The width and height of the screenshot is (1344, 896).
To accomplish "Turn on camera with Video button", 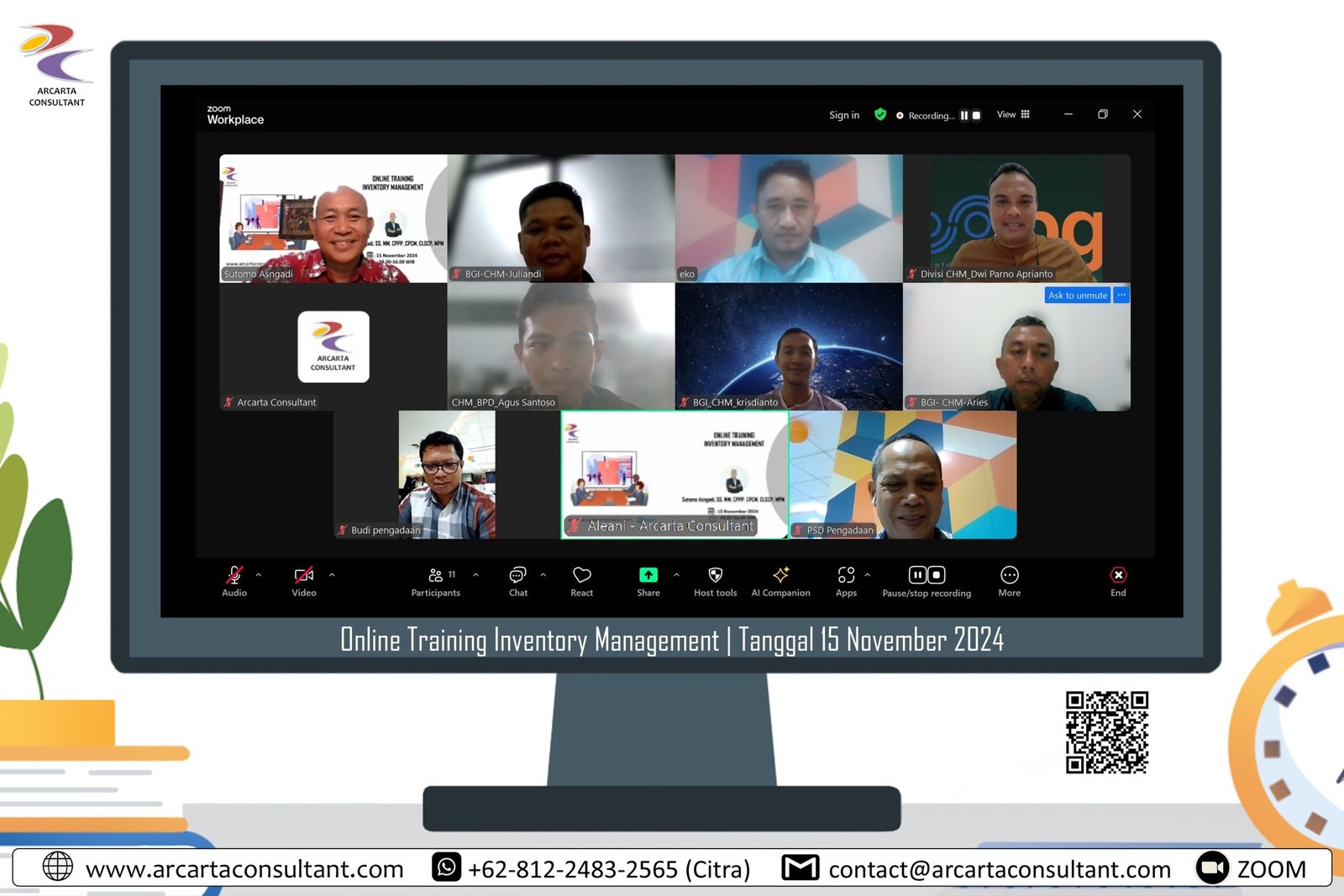I will pos(303,581).
